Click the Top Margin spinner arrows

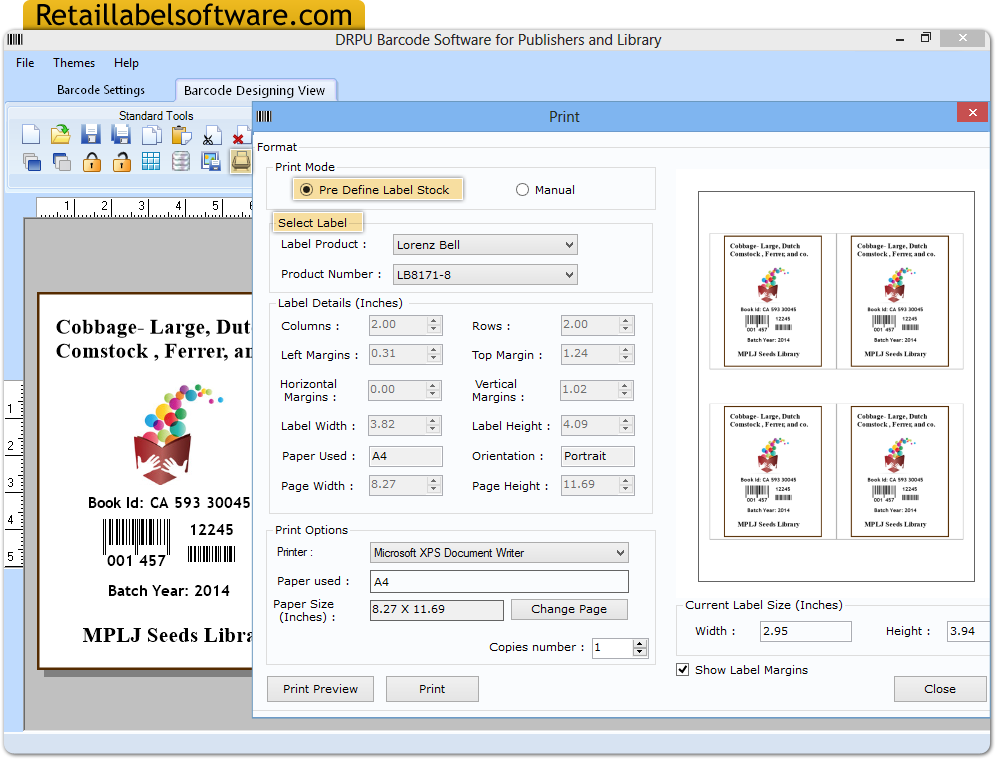point(626,354)
